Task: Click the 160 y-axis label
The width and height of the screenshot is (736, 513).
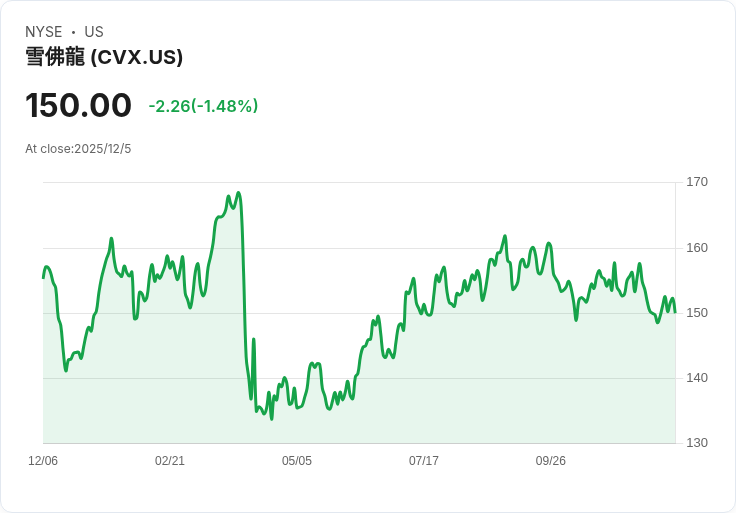Action: tap(697, 248)
